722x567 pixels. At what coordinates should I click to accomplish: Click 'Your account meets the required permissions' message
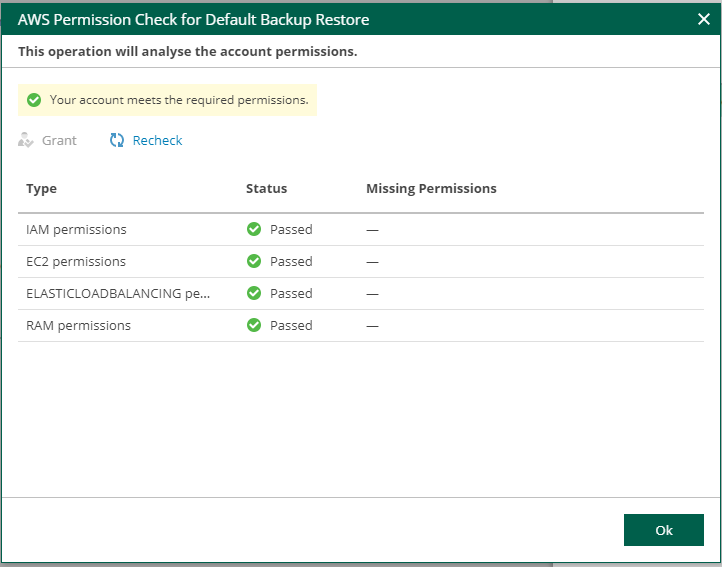tap(179, 100)
